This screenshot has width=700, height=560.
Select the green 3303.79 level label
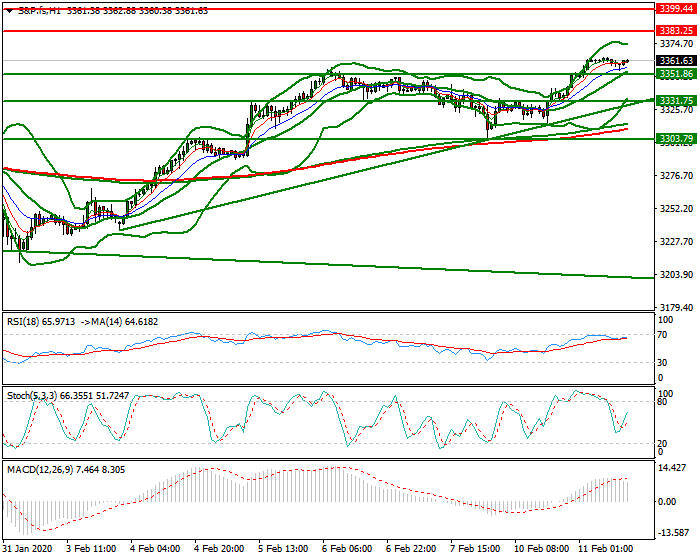click(676, 139)
